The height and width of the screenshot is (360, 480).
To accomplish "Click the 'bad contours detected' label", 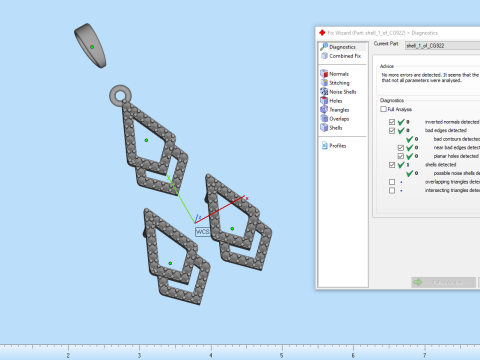I will [x=457, y=139].
